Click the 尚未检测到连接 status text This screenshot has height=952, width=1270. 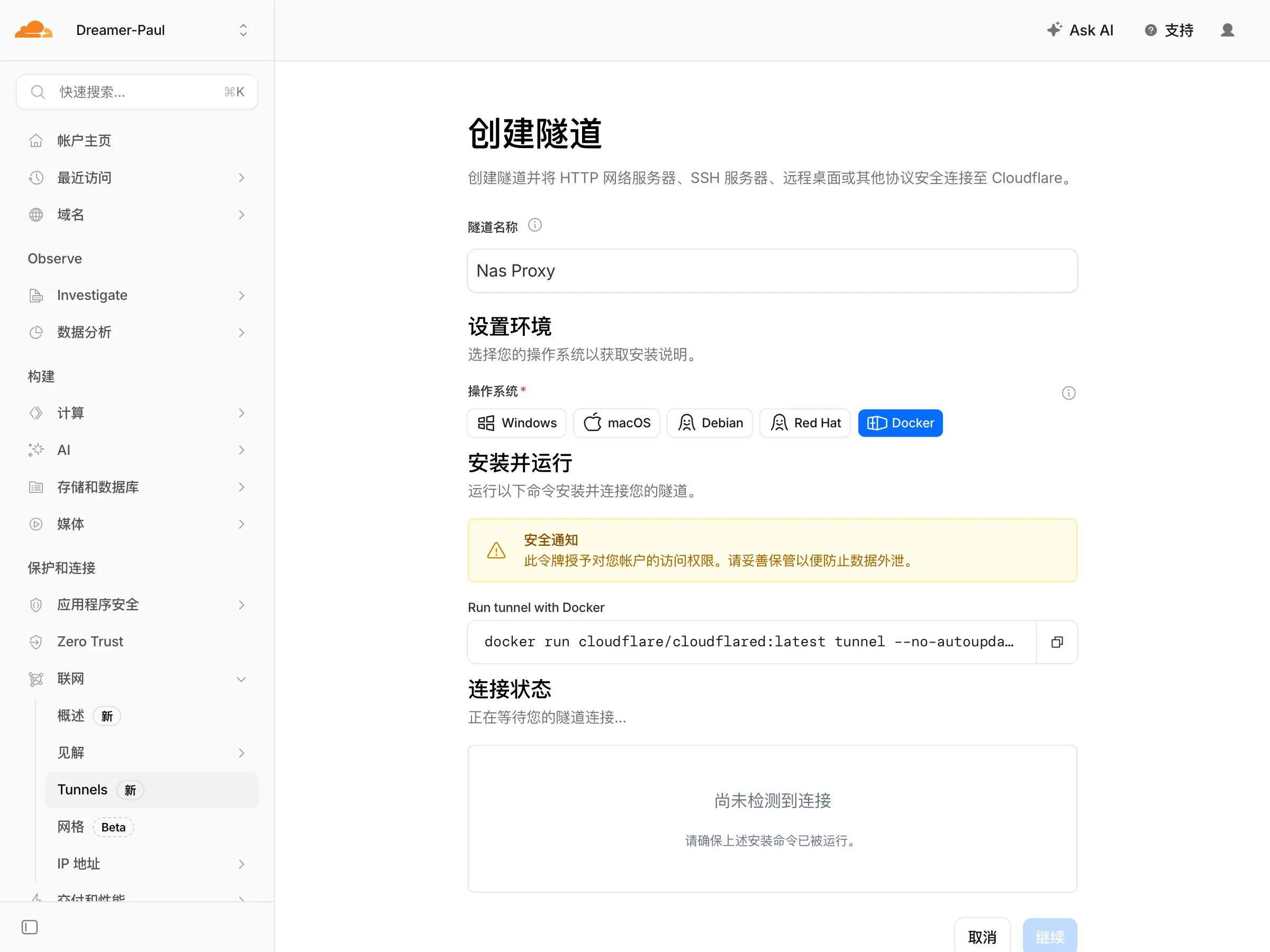772,801
